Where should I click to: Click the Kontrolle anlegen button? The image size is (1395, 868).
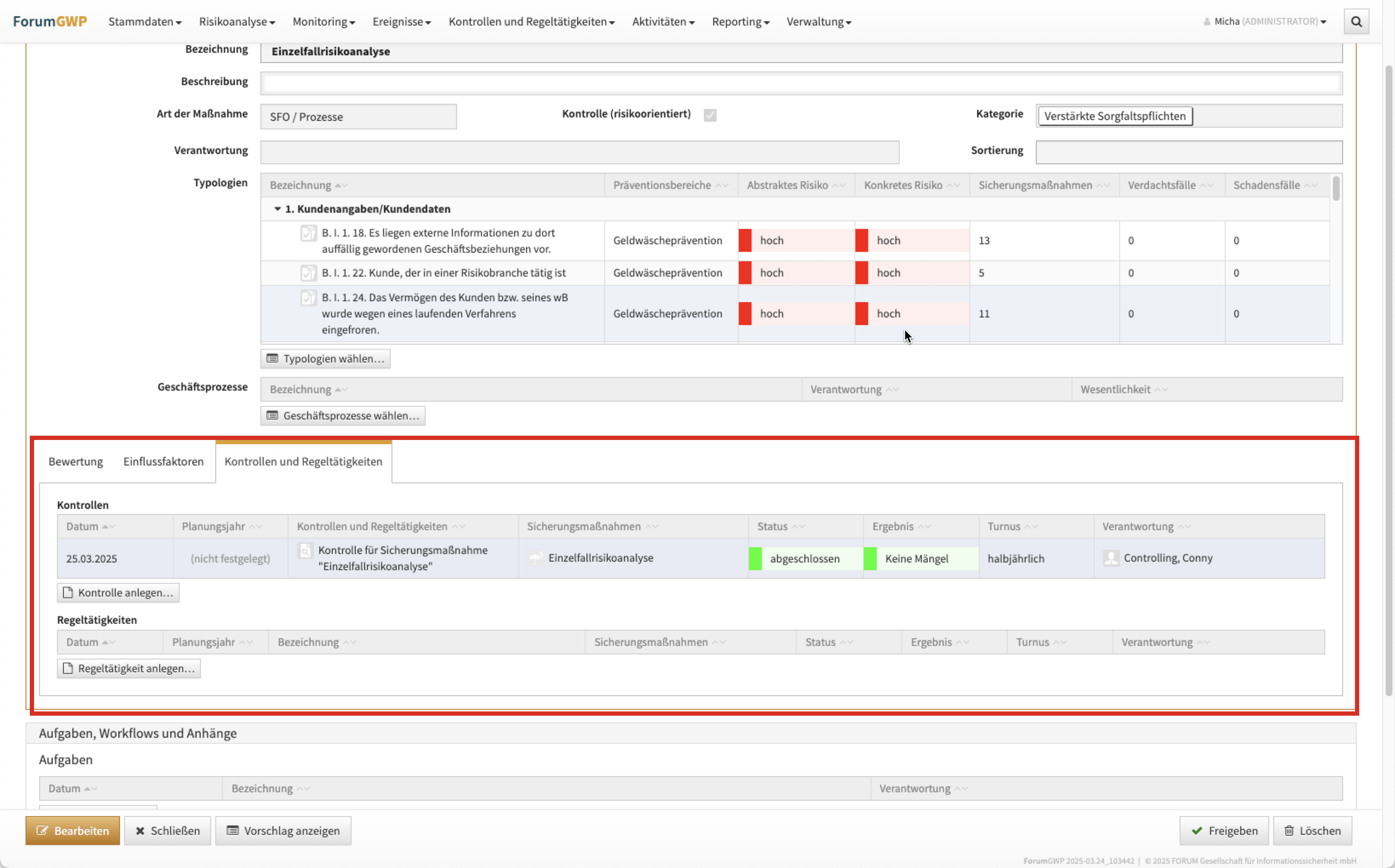[118, 592]
